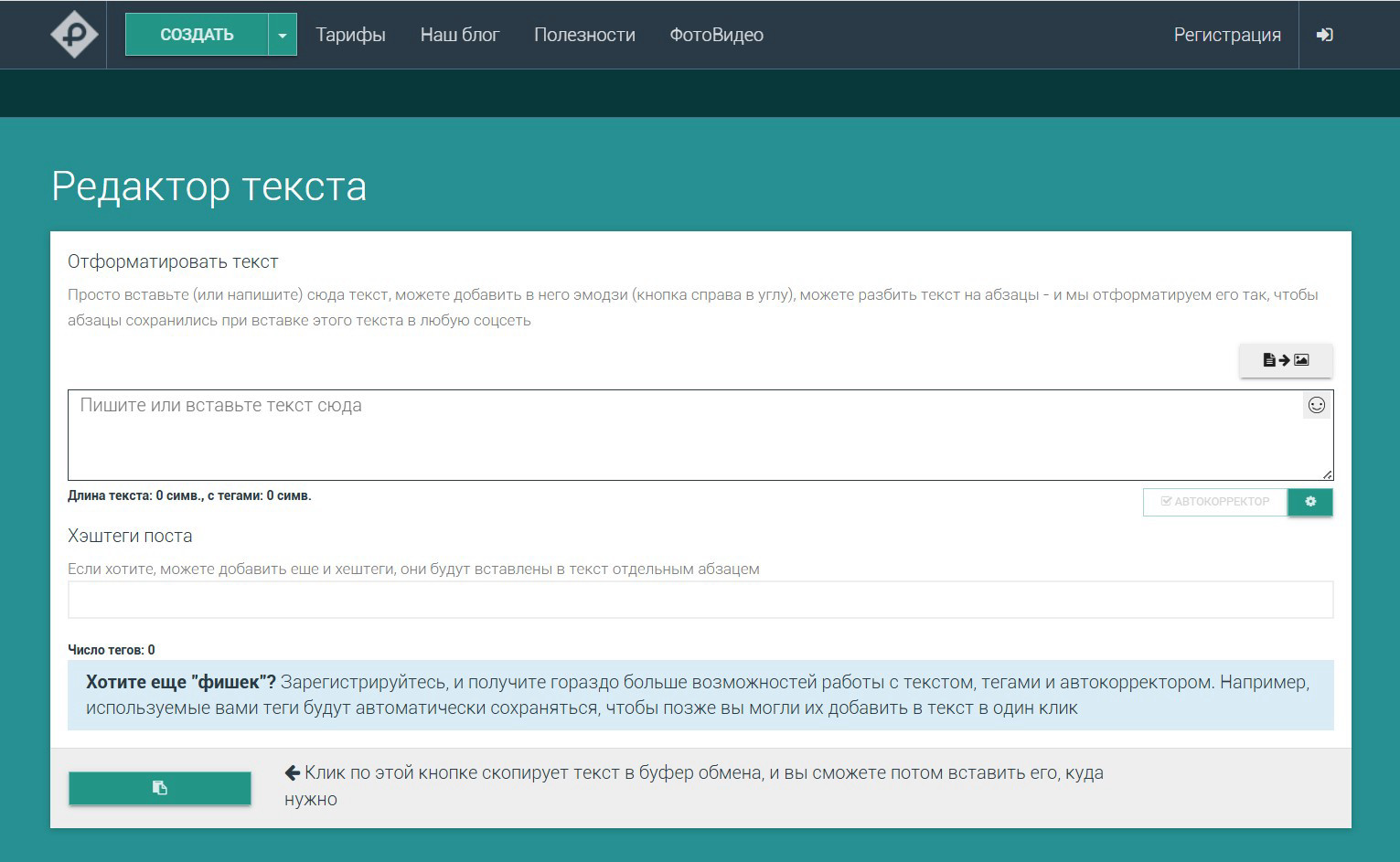
Task: Copy text using the clipboard button
Action: pyautogui.click(x=160, y=787)
